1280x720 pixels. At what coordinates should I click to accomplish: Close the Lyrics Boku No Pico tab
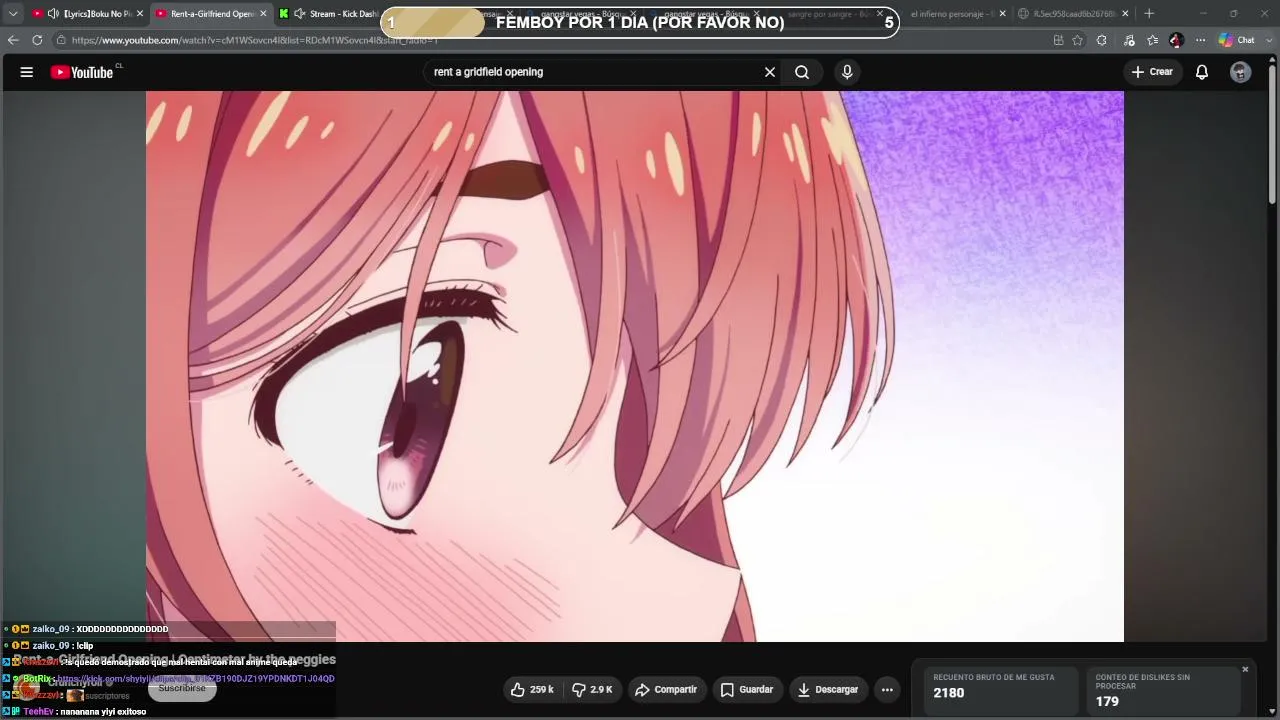coord(140,14)
